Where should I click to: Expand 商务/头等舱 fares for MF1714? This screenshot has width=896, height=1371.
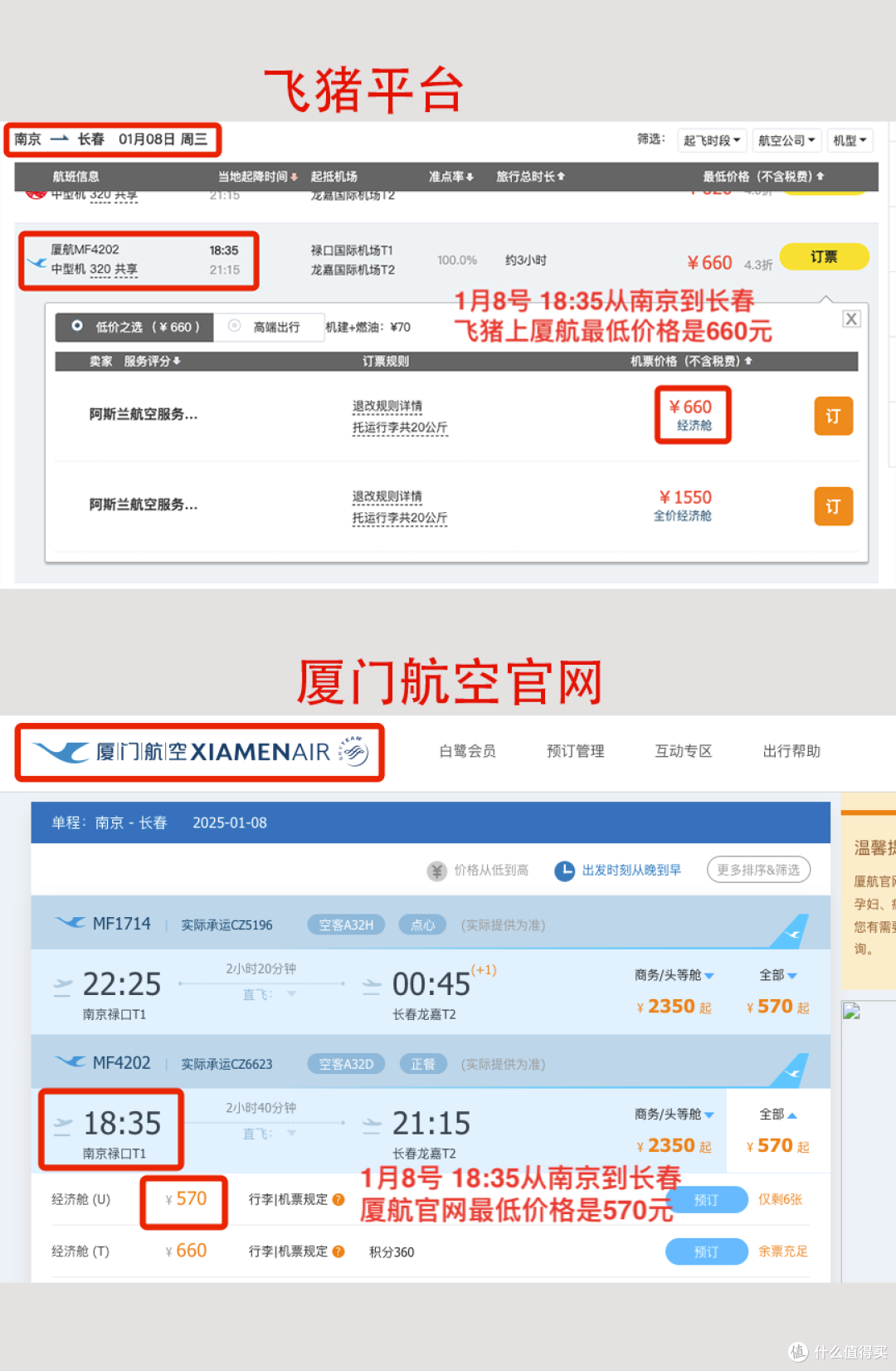(x=674, y=975)
